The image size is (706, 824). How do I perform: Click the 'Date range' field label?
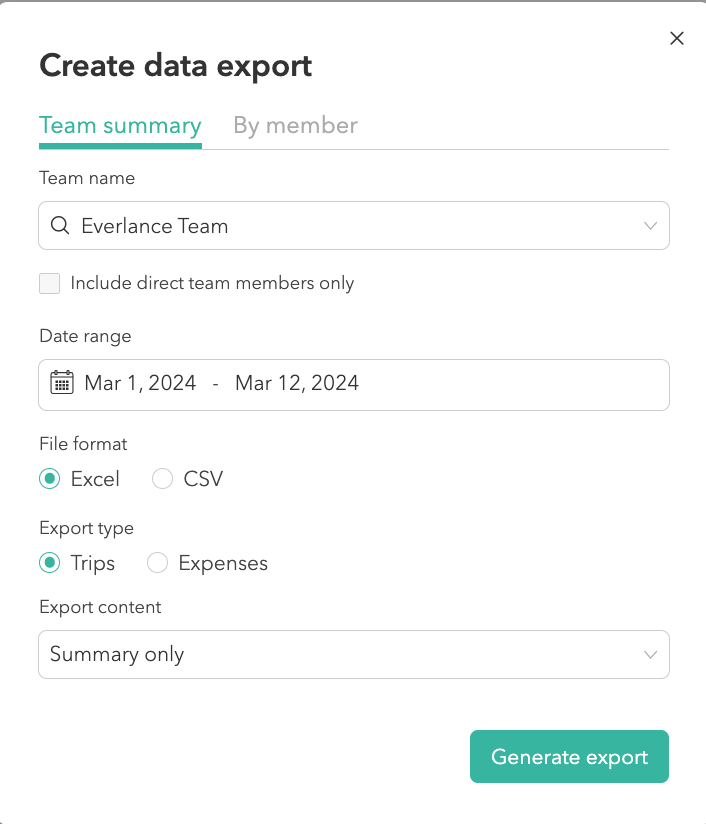click(85, 336)
